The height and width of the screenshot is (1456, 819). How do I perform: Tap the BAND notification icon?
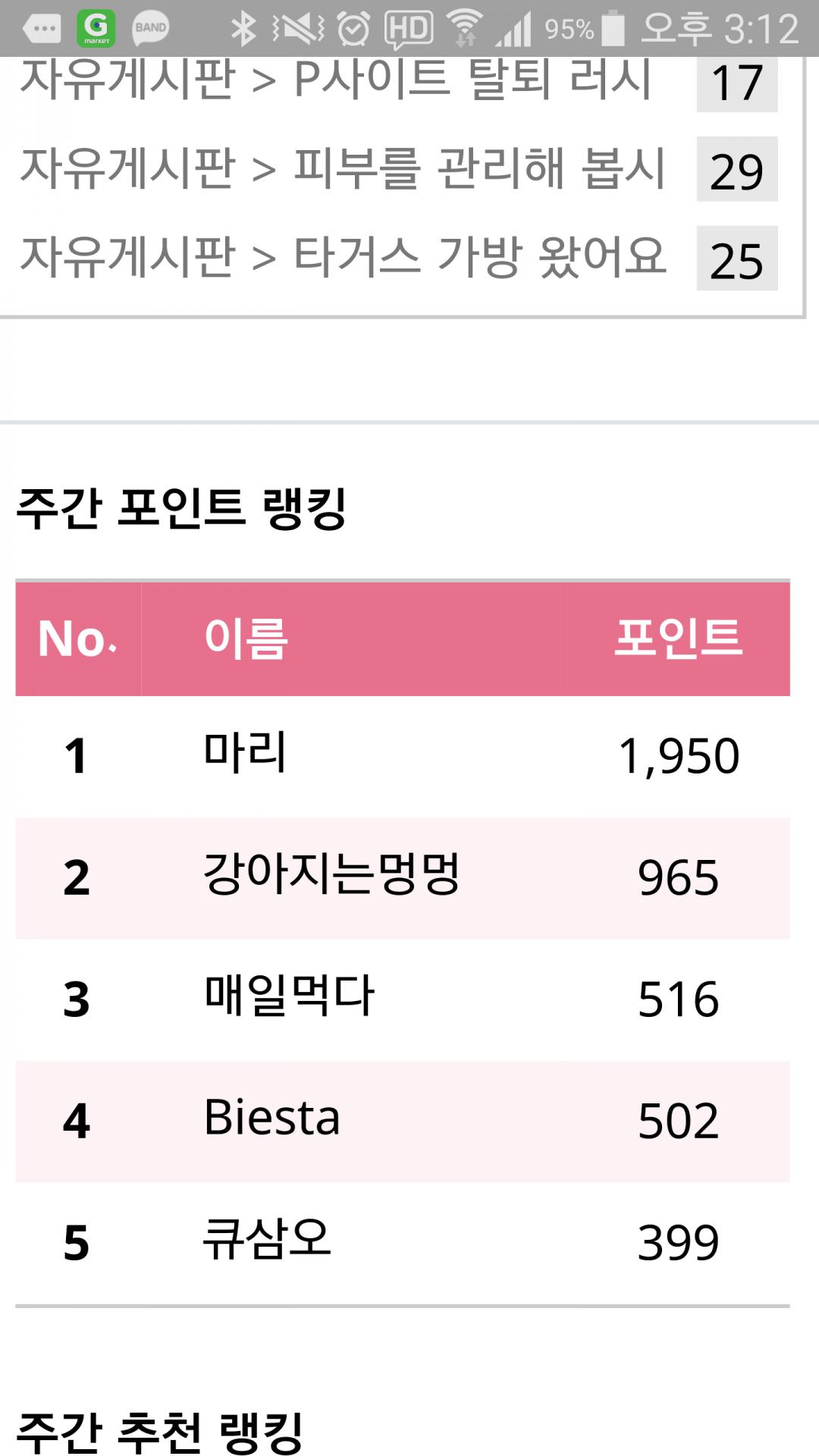pyautogui.click(x=150, y=29)
